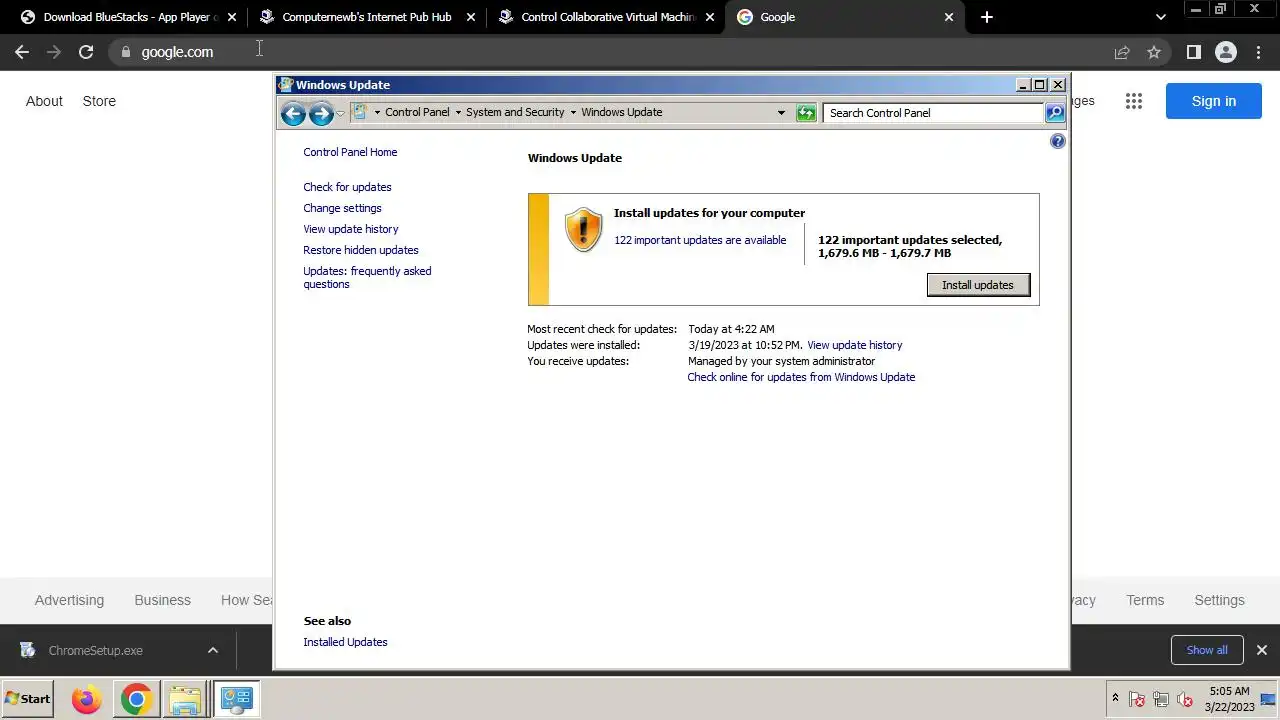The height and width of the screenshot is (720, 1280).
Task: Click Chrome back navigation arrow
Action: [22, 52]
